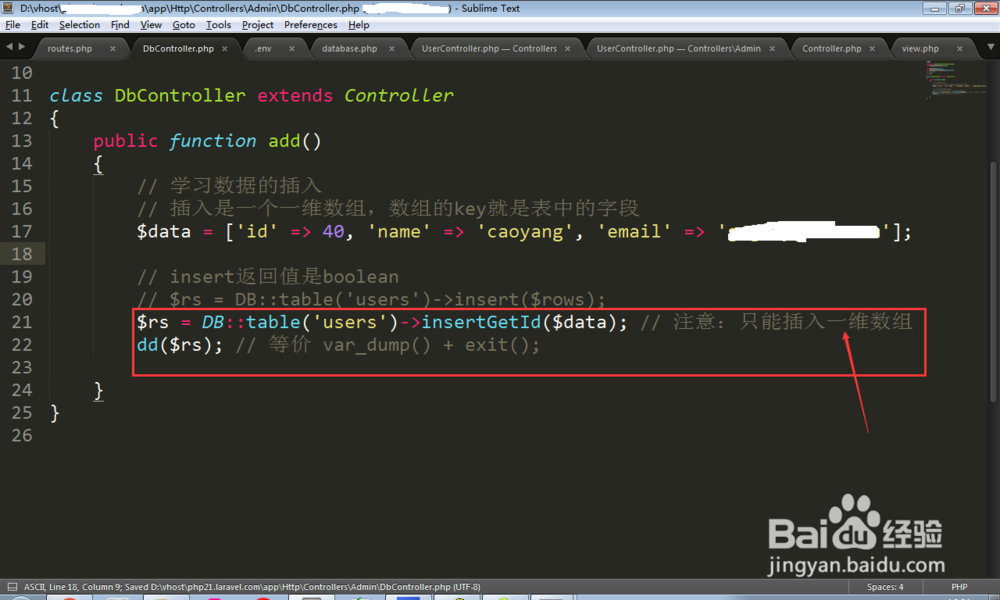
Task: Close the UserController.php — Controllers tab
Action: (x=568, y=48)
